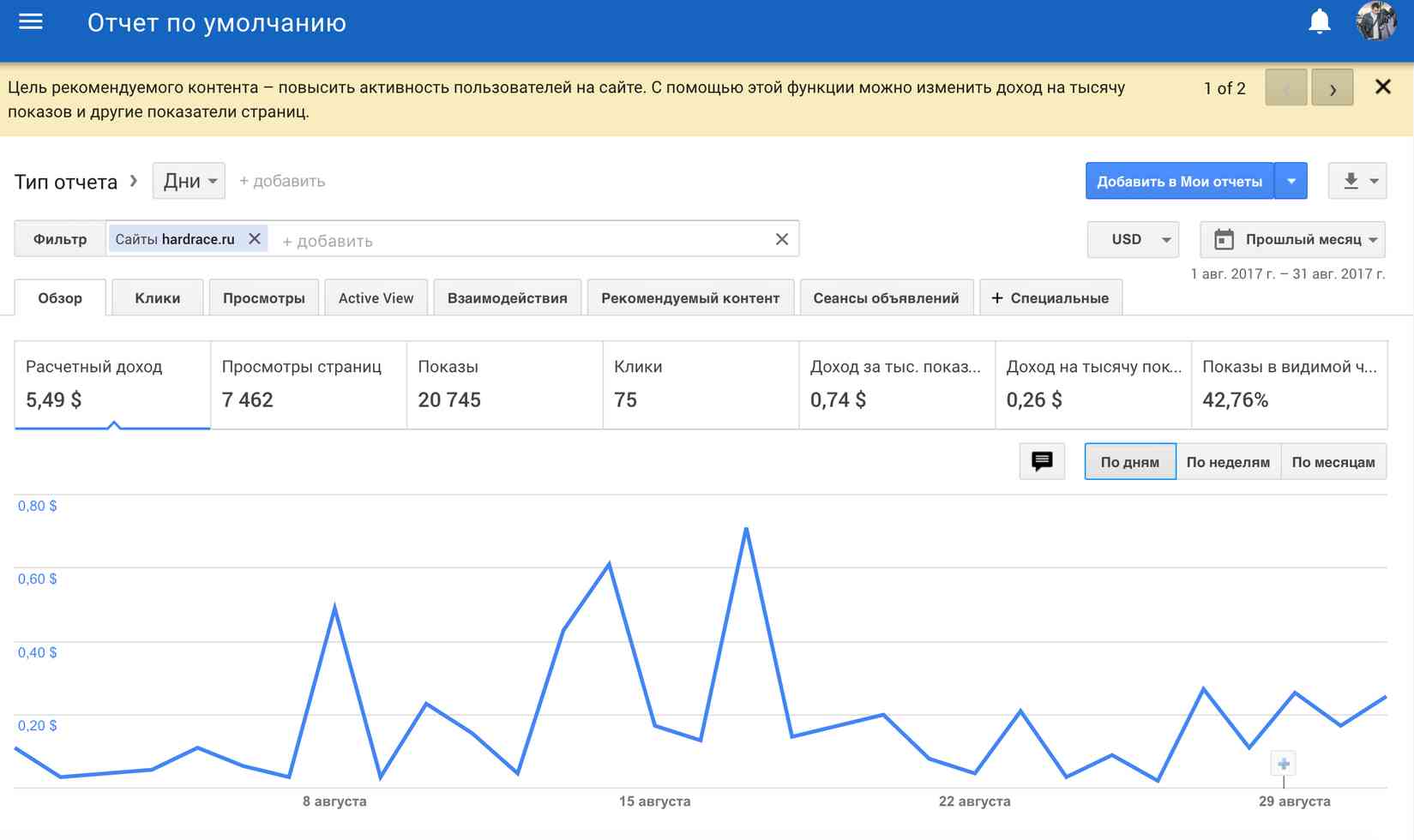Viewport: 1414px width, 840px height.
Task: Open the USD currency dropdown
Action: [x=1133, y=239]
